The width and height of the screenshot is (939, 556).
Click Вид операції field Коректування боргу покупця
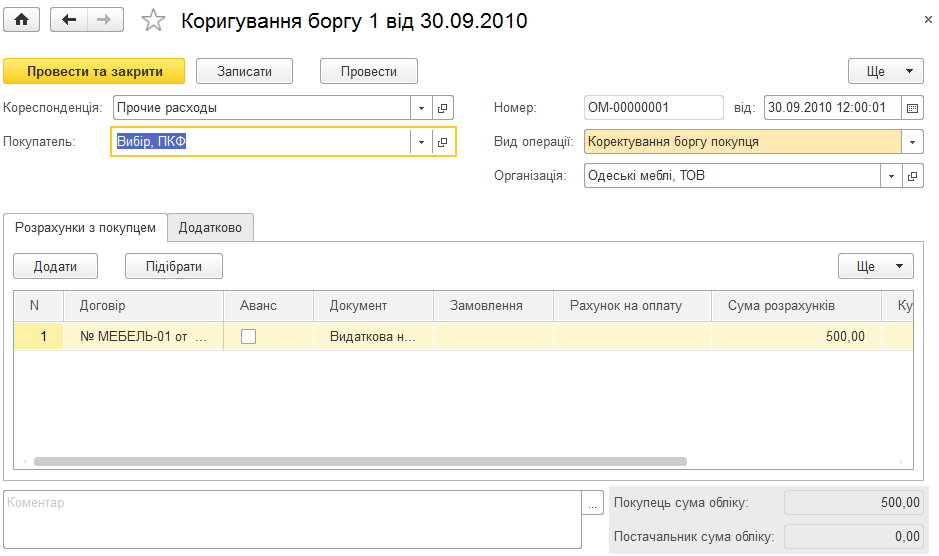pos(743,142)
